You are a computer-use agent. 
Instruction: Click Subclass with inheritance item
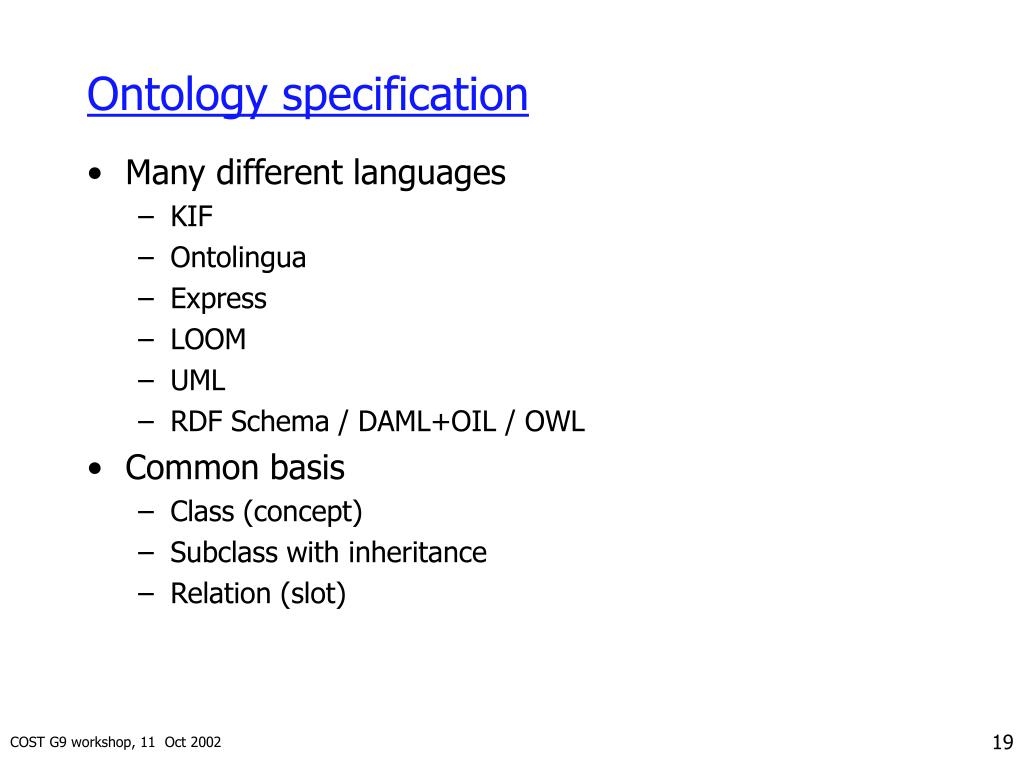click(x=328, y=552)
